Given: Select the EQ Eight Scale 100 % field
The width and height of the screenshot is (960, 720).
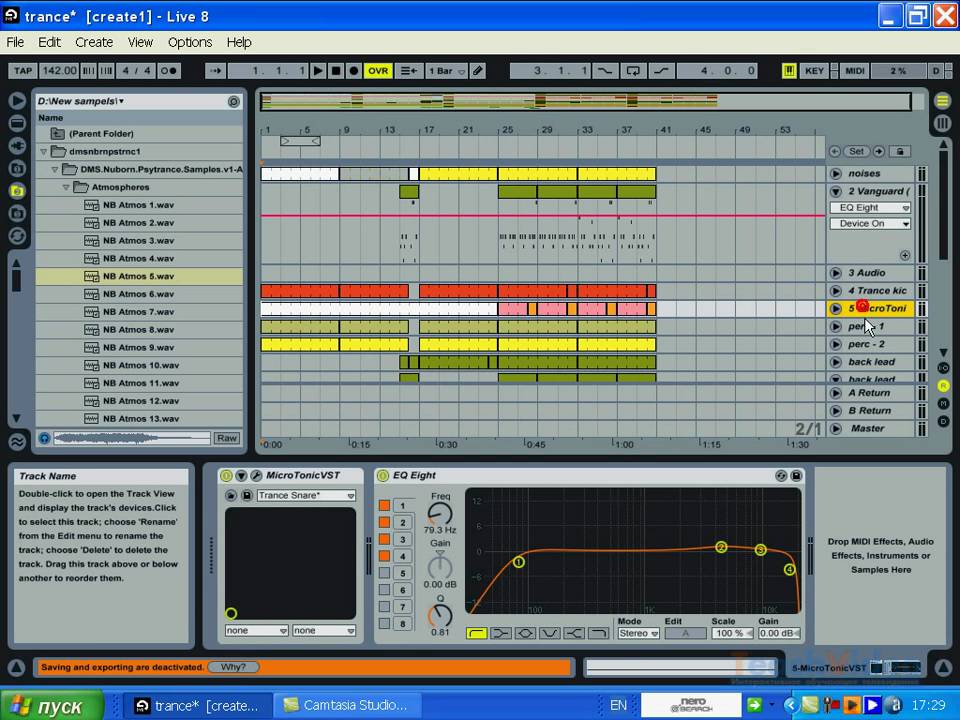Looking at the screenshot, I should tap(732, 634).
